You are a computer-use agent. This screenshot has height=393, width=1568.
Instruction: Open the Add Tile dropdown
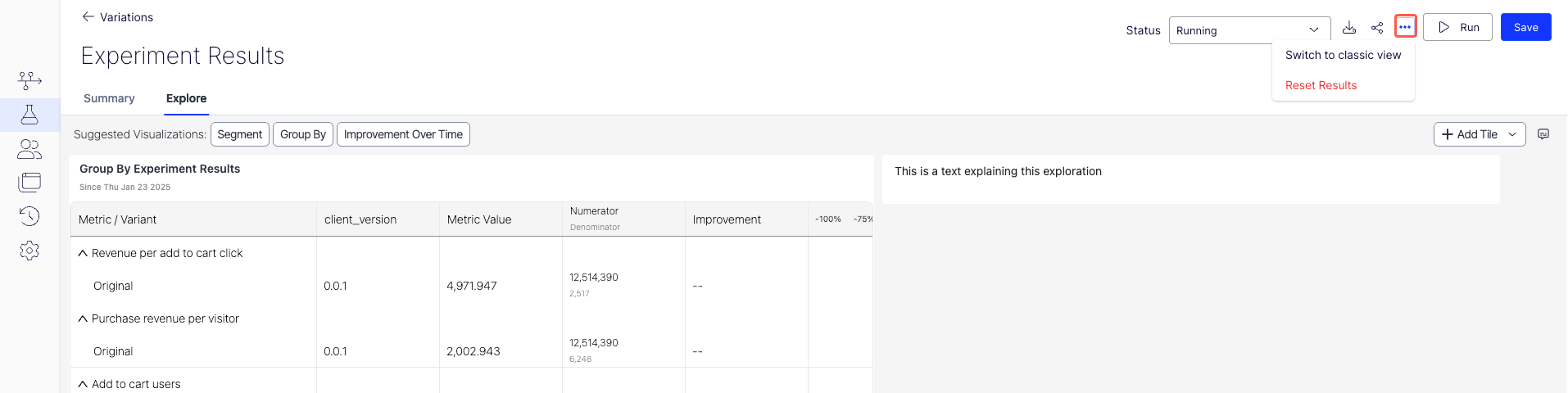(x=1479, y=134)
